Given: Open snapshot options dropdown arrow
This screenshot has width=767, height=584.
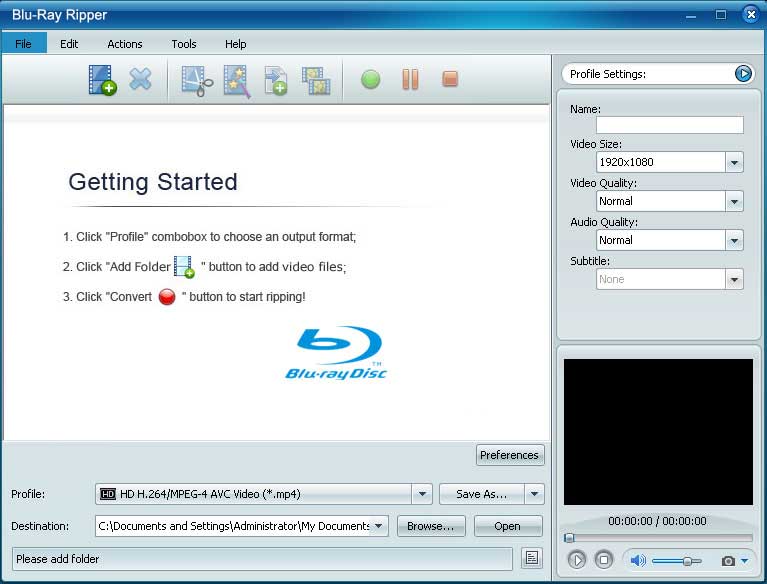Looking at the screenshot, I should pyautogui.click(x=744, y=561).
